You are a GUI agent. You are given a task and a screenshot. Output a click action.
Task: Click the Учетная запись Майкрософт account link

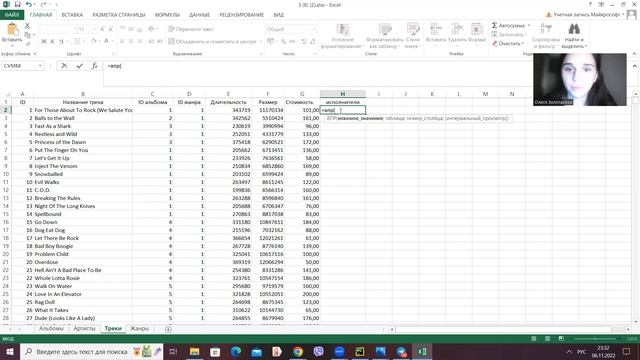pos(586,15)
